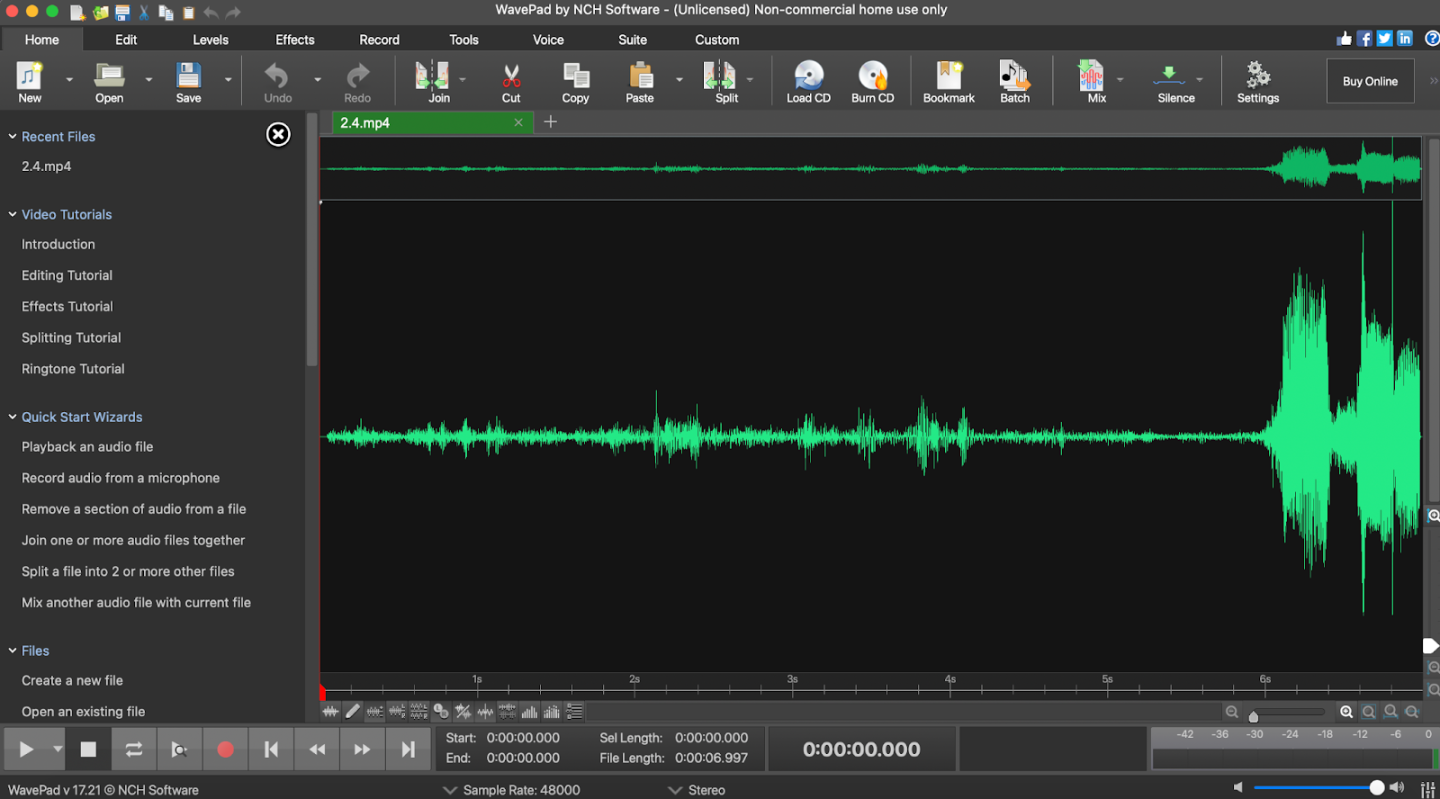Apply Silence to the audio
Viewport: 1440px width, 799px height.
(1174, 80)
